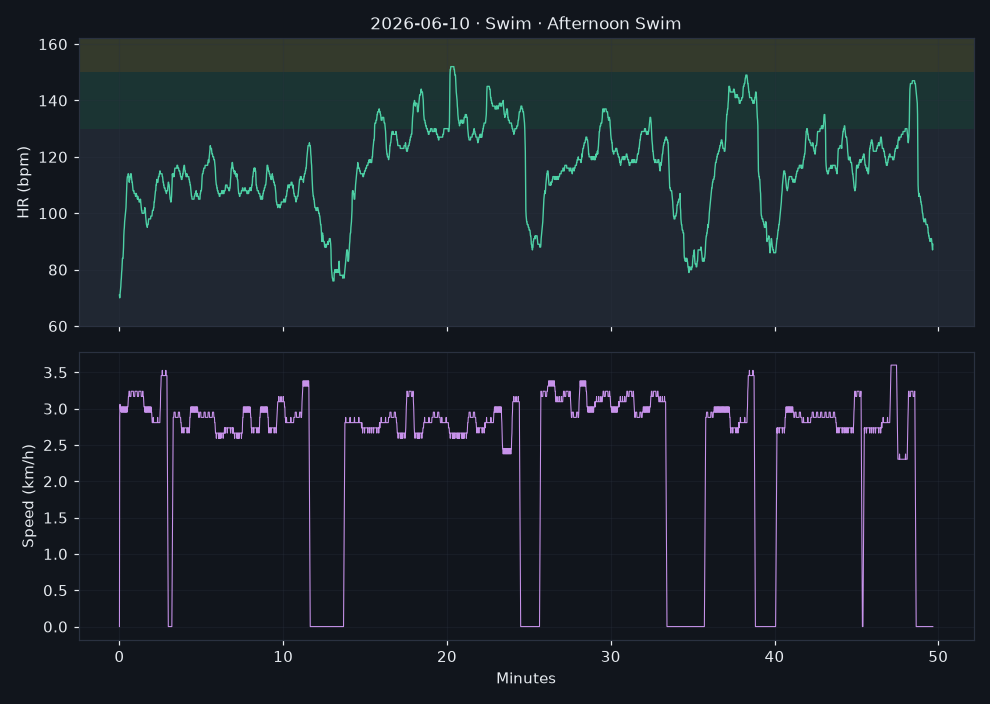
Task: Click the 2.5 tick on Speed axis
Action: tap(56, 446)
